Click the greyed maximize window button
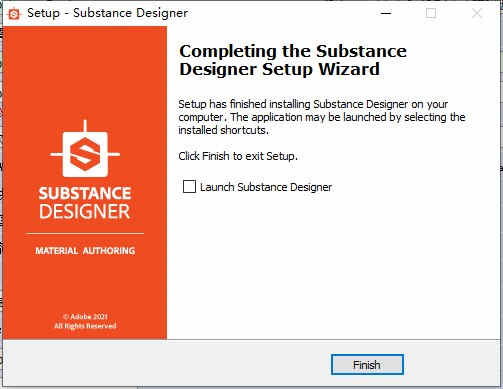The width and height of the screenshot is (503, 389). click(x=431, y=13)
